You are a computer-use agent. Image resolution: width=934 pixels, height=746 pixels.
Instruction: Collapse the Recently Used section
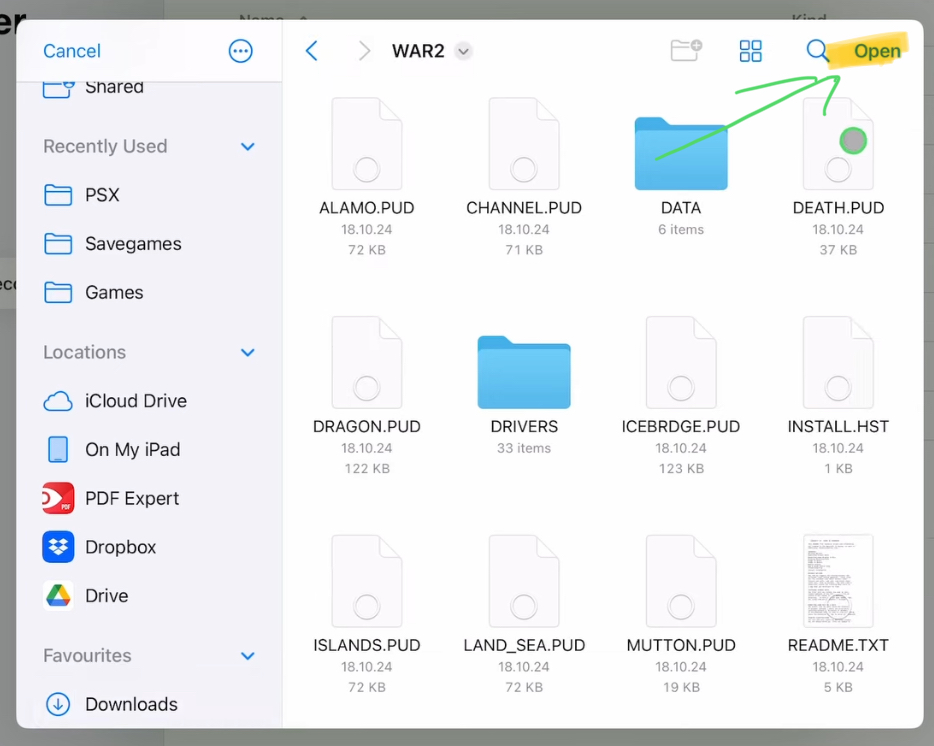point(248,146)
